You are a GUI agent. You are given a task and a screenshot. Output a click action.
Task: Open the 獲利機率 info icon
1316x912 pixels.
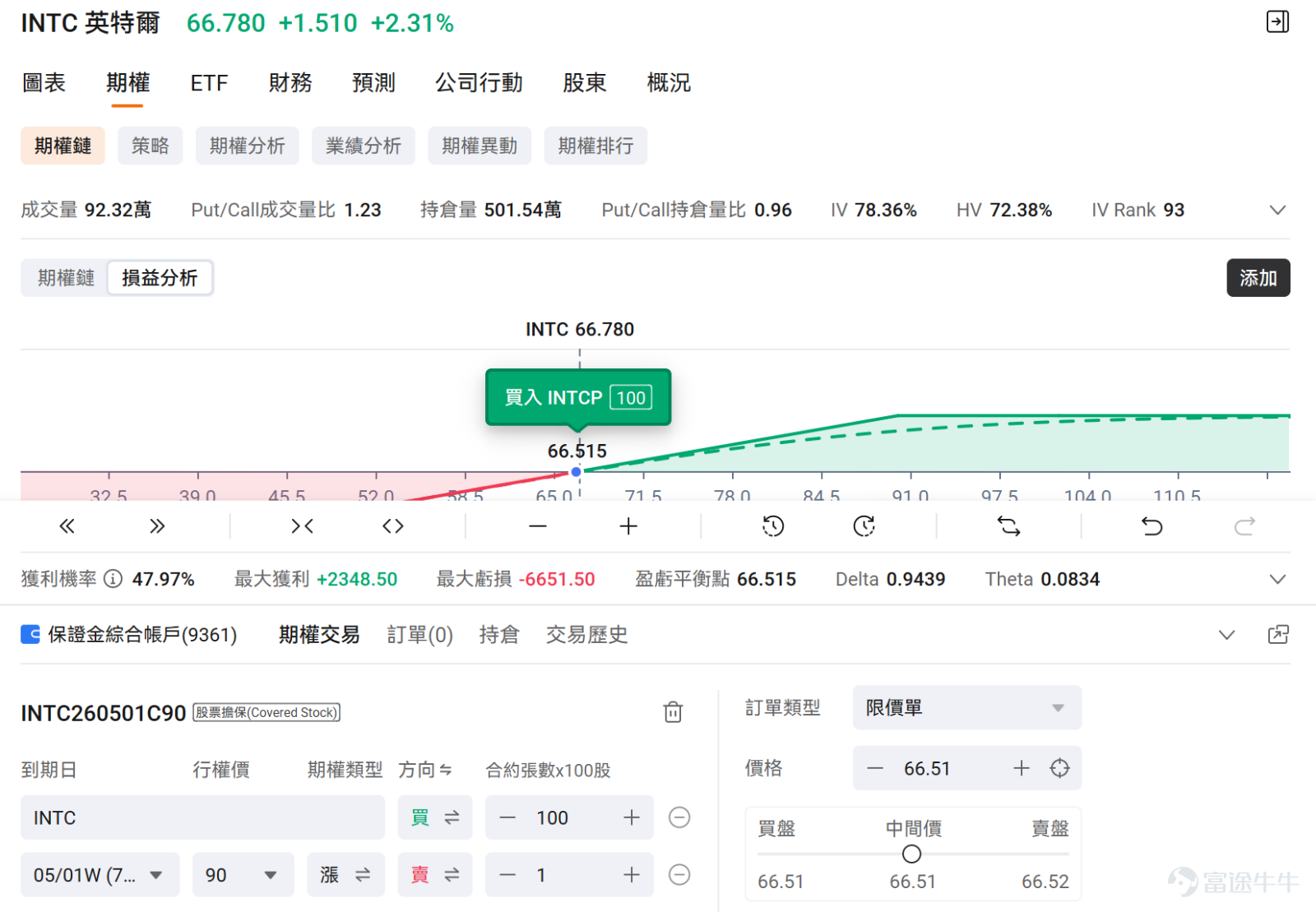[114, 579]
